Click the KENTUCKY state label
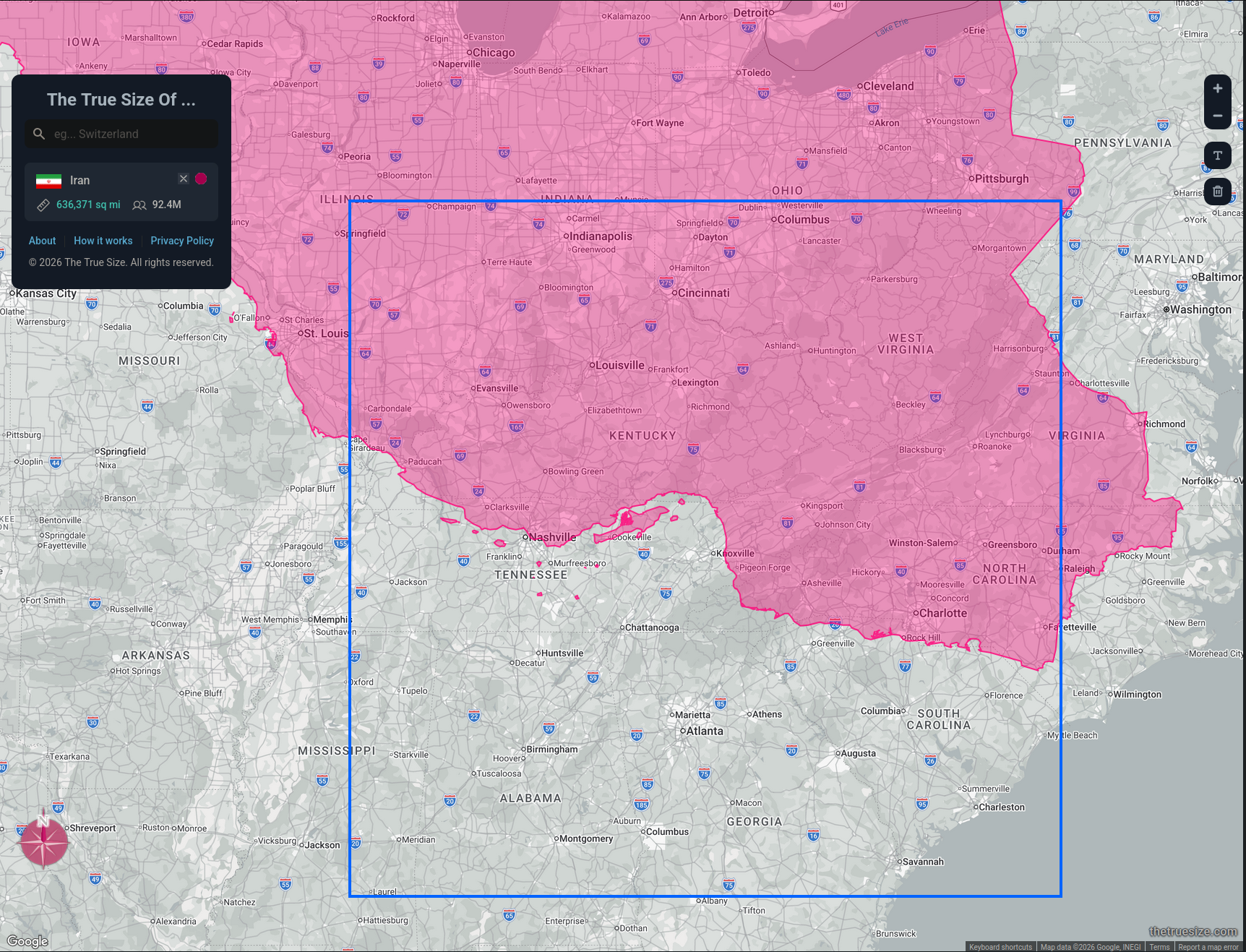 pyautogui.click(x=643, y=436)
